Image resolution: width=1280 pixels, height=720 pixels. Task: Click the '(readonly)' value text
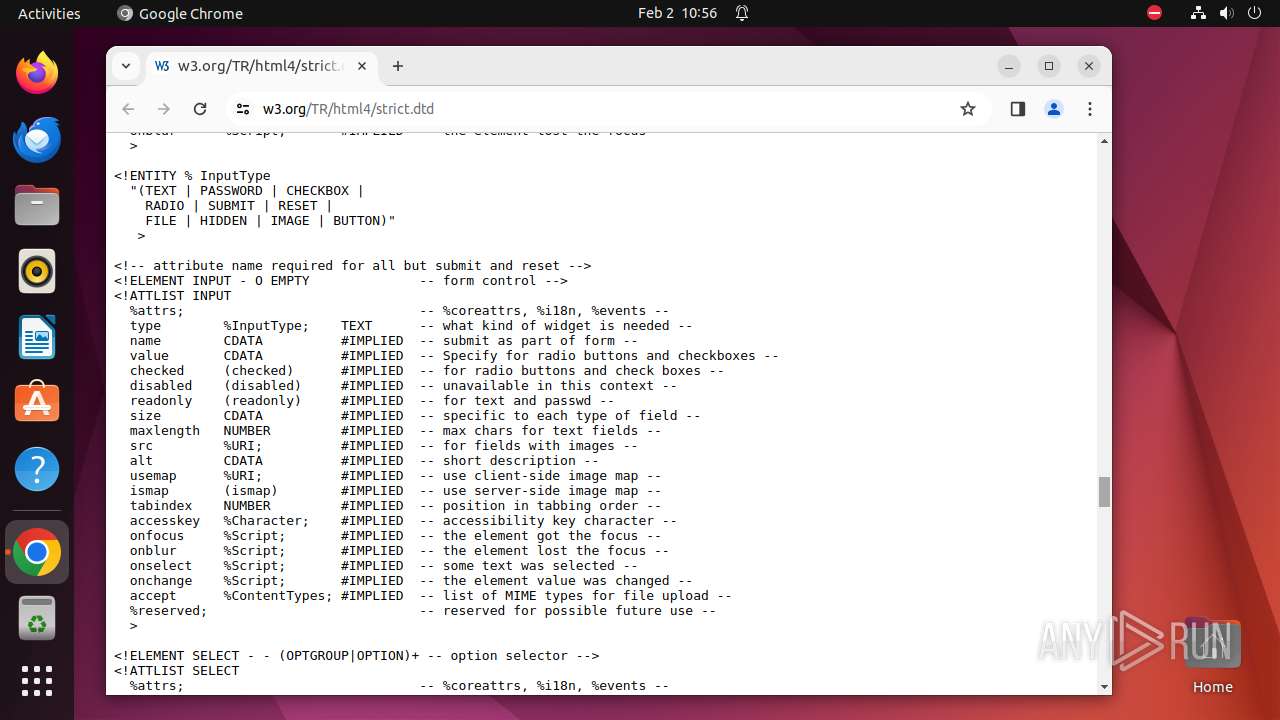point(262,401)
